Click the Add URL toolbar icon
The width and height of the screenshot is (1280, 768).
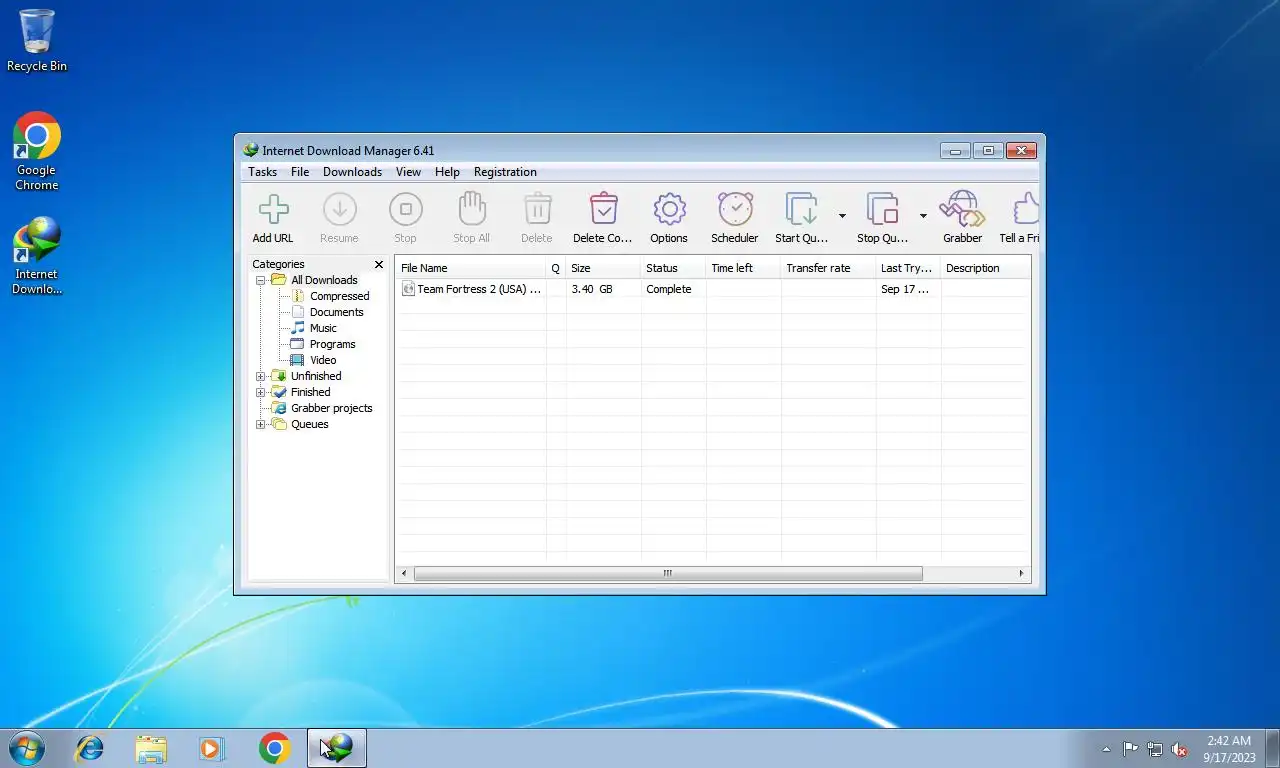(273, 209)
